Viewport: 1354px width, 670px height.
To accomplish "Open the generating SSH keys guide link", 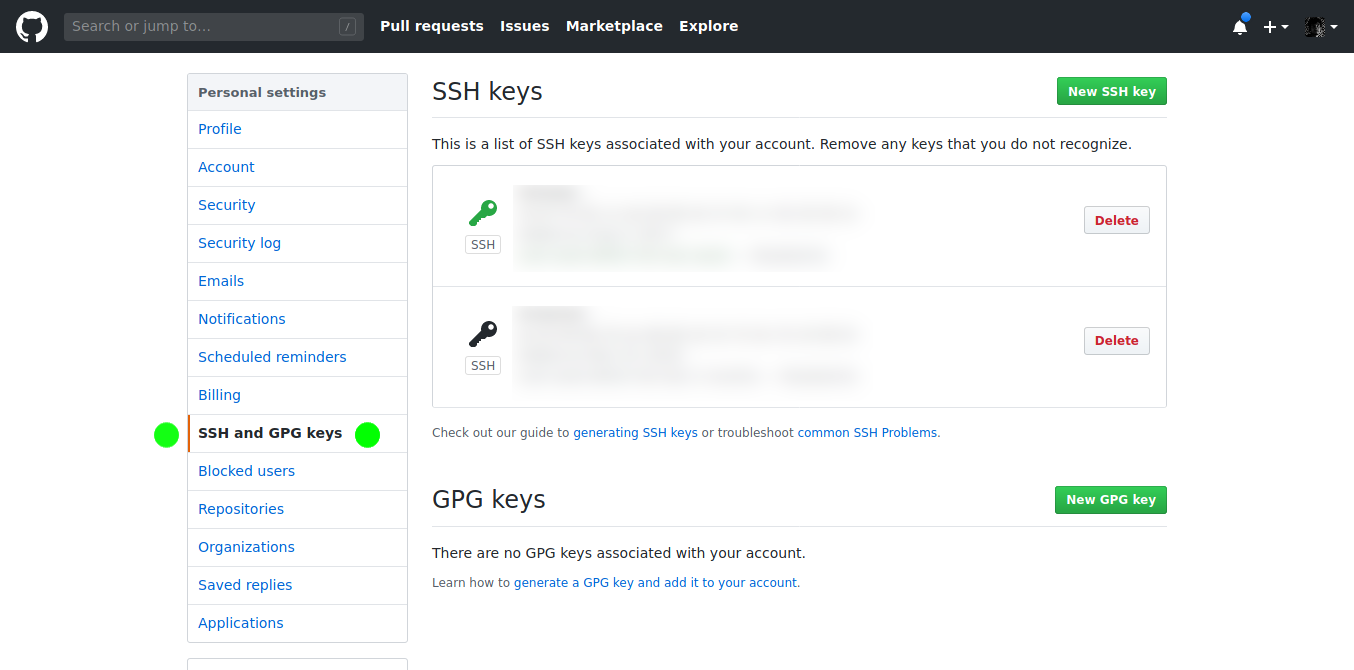I will tap(635, 433).
